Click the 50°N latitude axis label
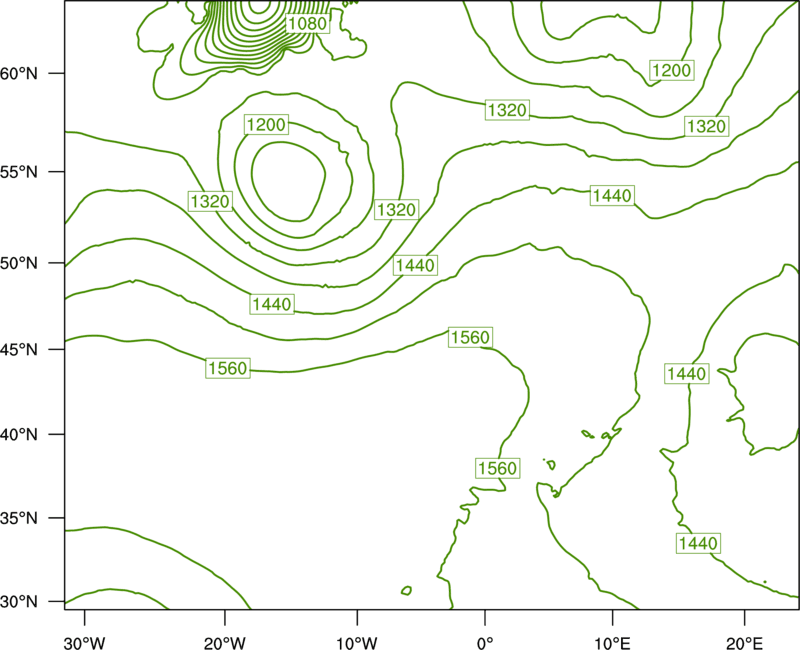Viewport: 800px width, 650px height. (x=19, y=263)
